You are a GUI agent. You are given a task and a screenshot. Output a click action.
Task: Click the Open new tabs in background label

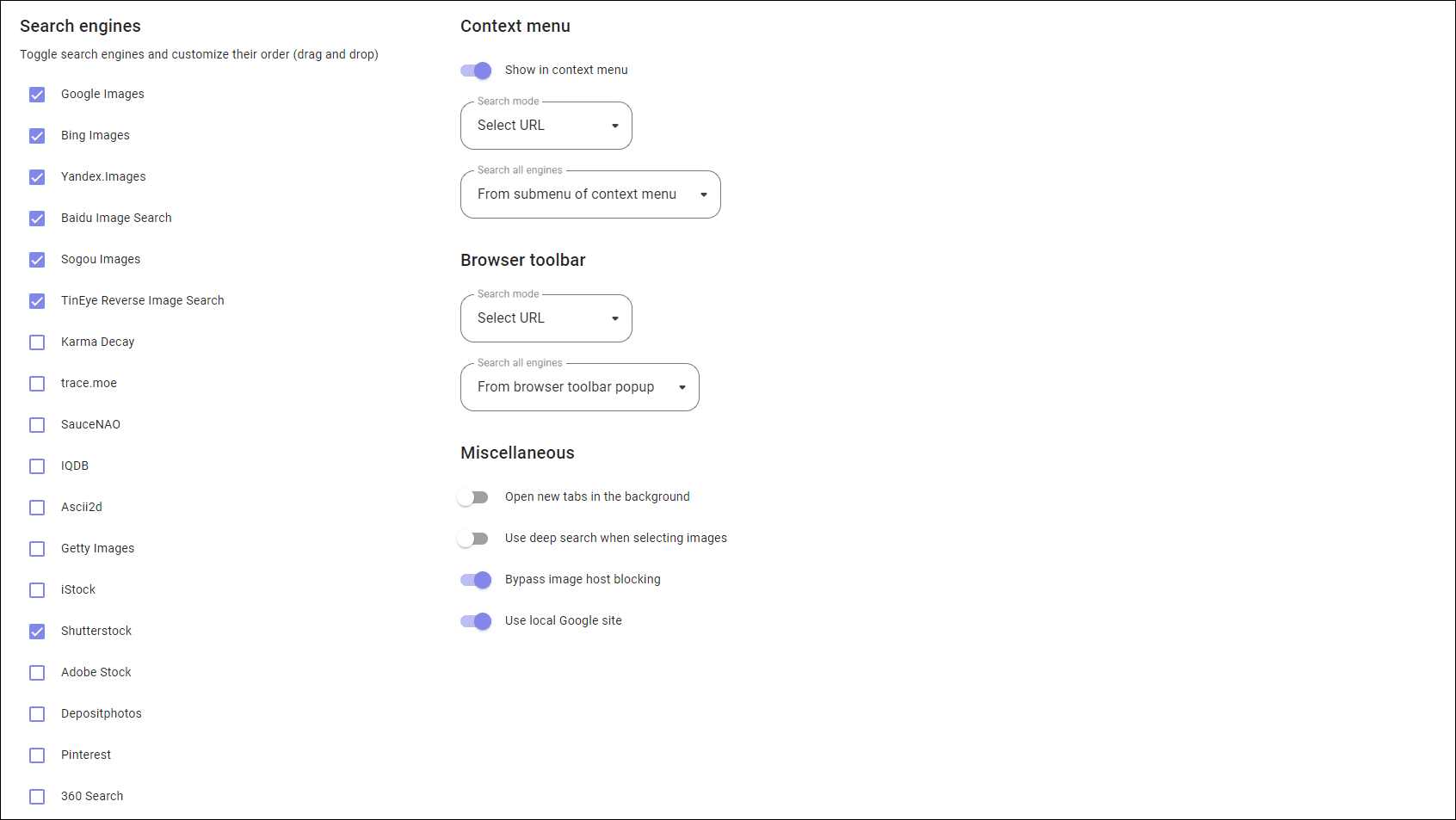coord(597,496)
